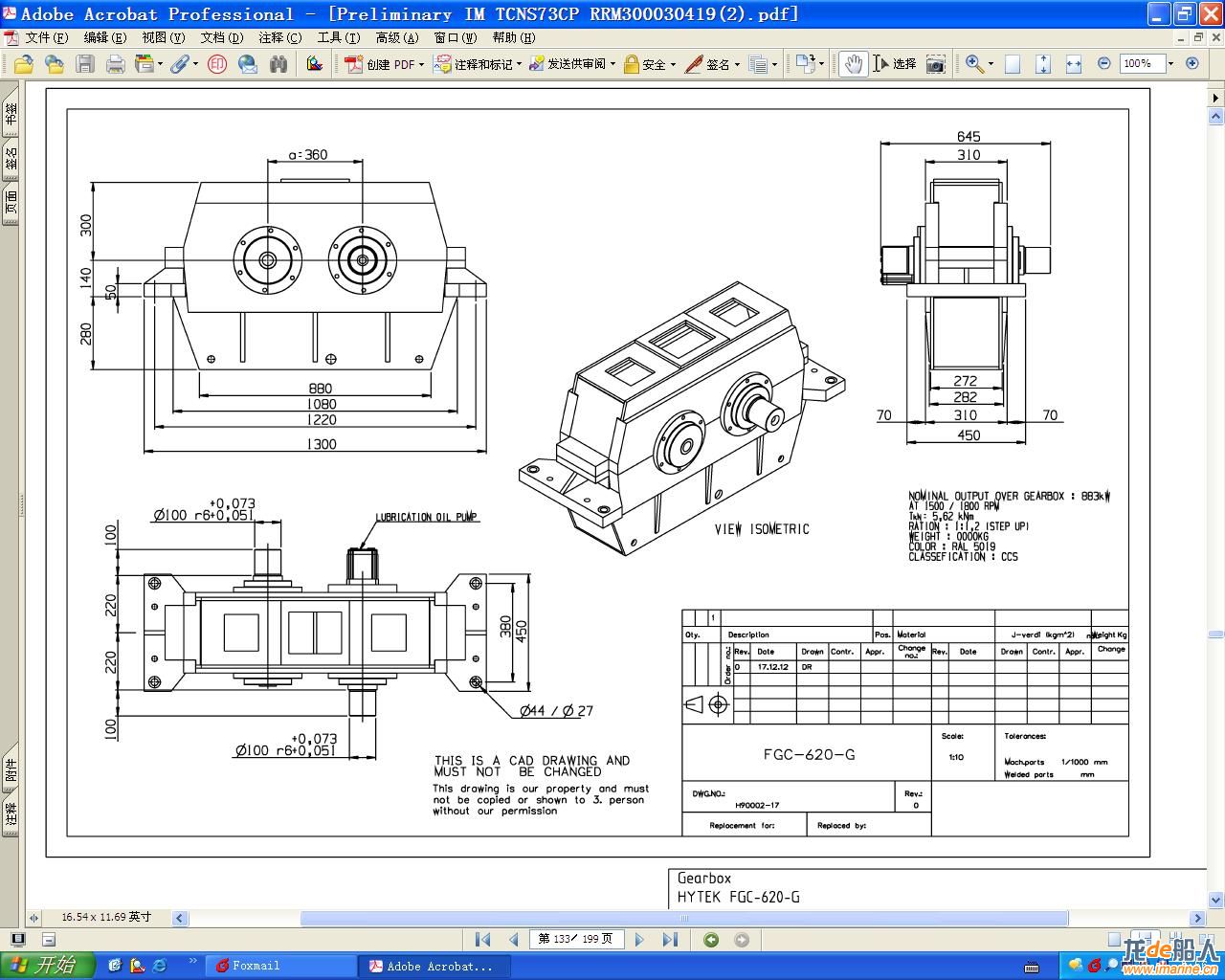Open dropdown arrow beside the paperclip icon

coord(195,64)
